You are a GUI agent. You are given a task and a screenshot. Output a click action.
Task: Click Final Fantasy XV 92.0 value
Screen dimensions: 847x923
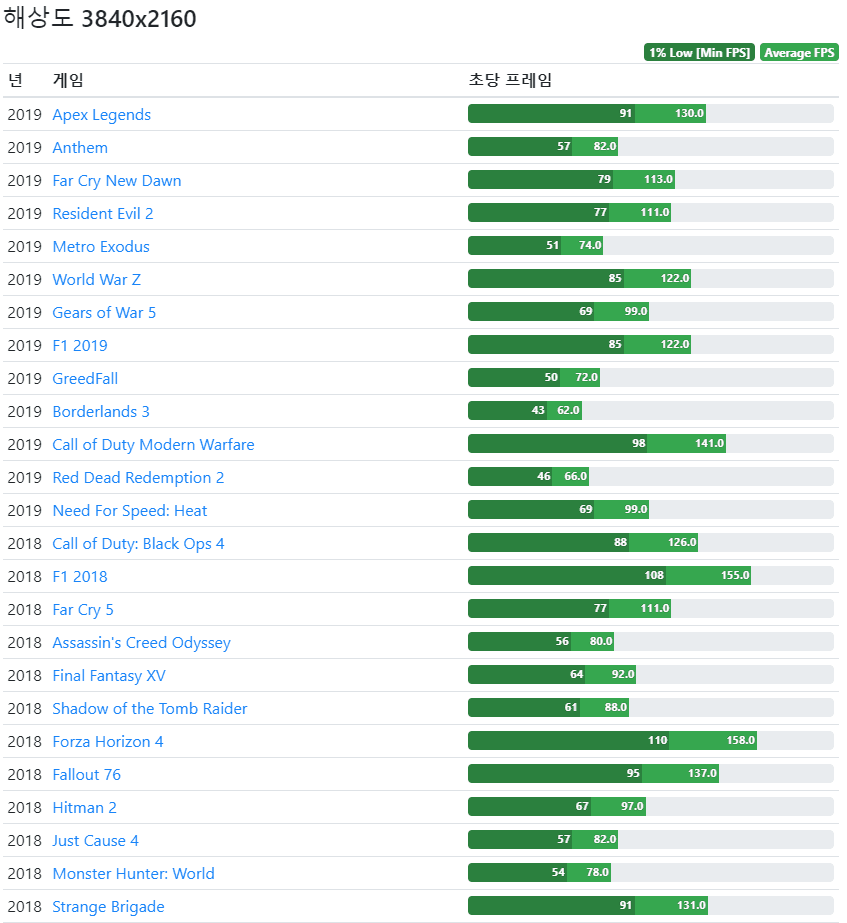point(623,674)
